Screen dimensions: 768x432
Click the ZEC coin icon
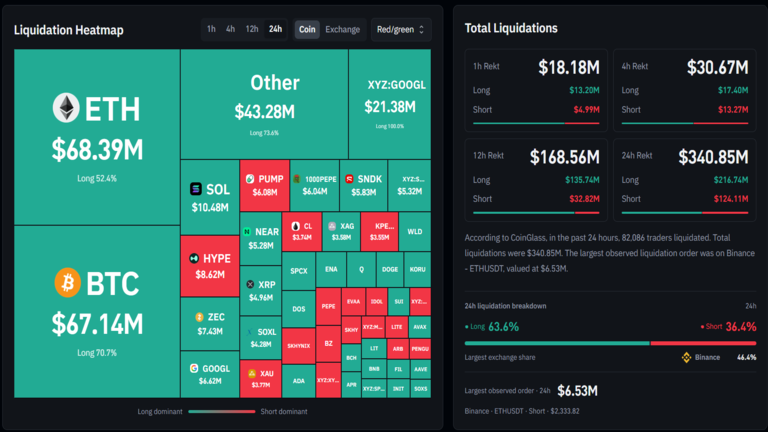(x=199, y=317)
